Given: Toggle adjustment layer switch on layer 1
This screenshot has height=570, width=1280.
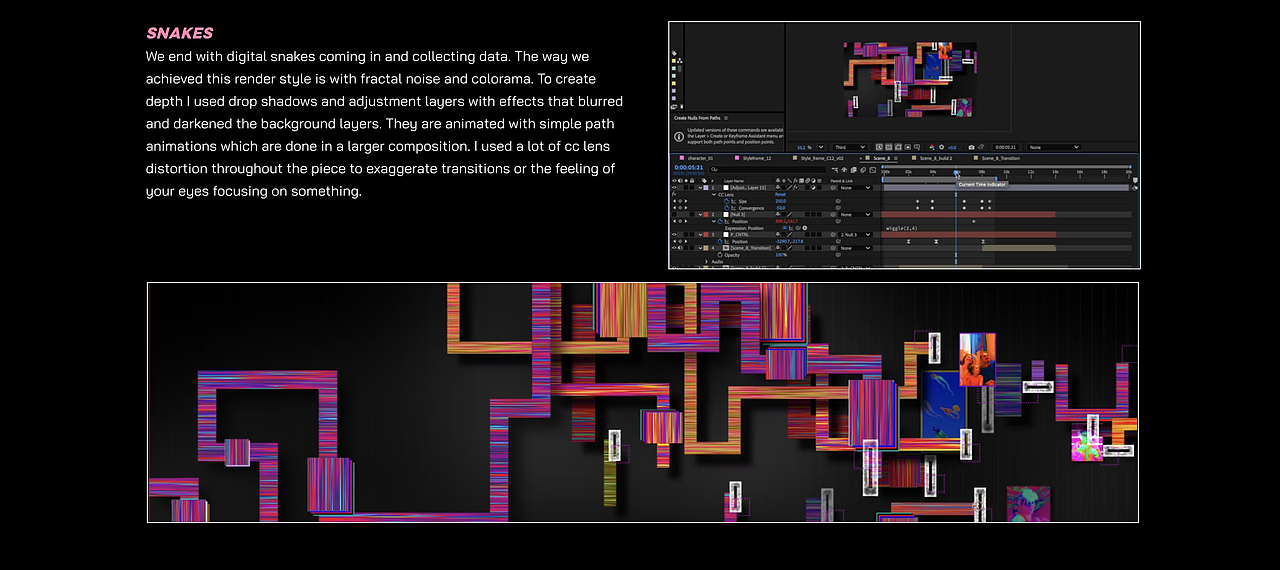Looking at the screenshot, I should (813, 187).
